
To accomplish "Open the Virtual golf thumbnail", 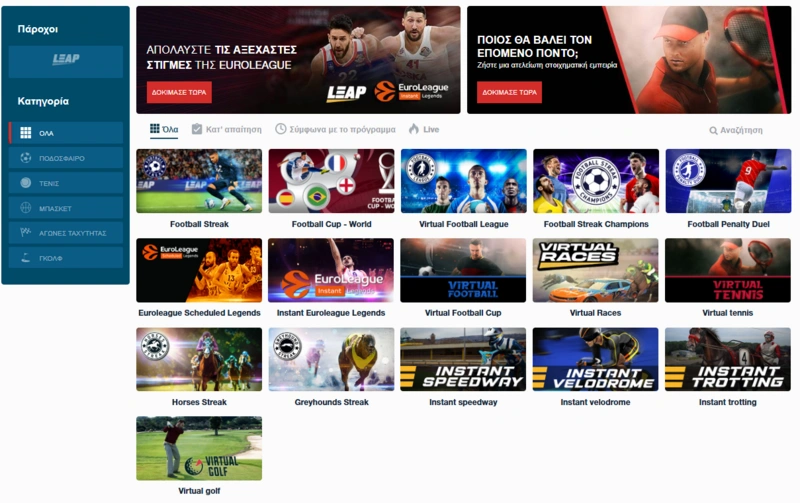I will coord(199,448).
